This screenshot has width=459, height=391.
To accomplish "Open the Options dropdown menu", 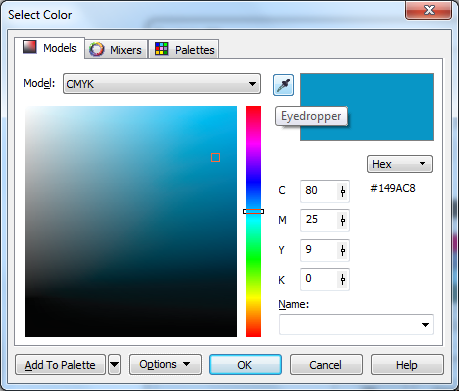I will click(x=165, y=365).
